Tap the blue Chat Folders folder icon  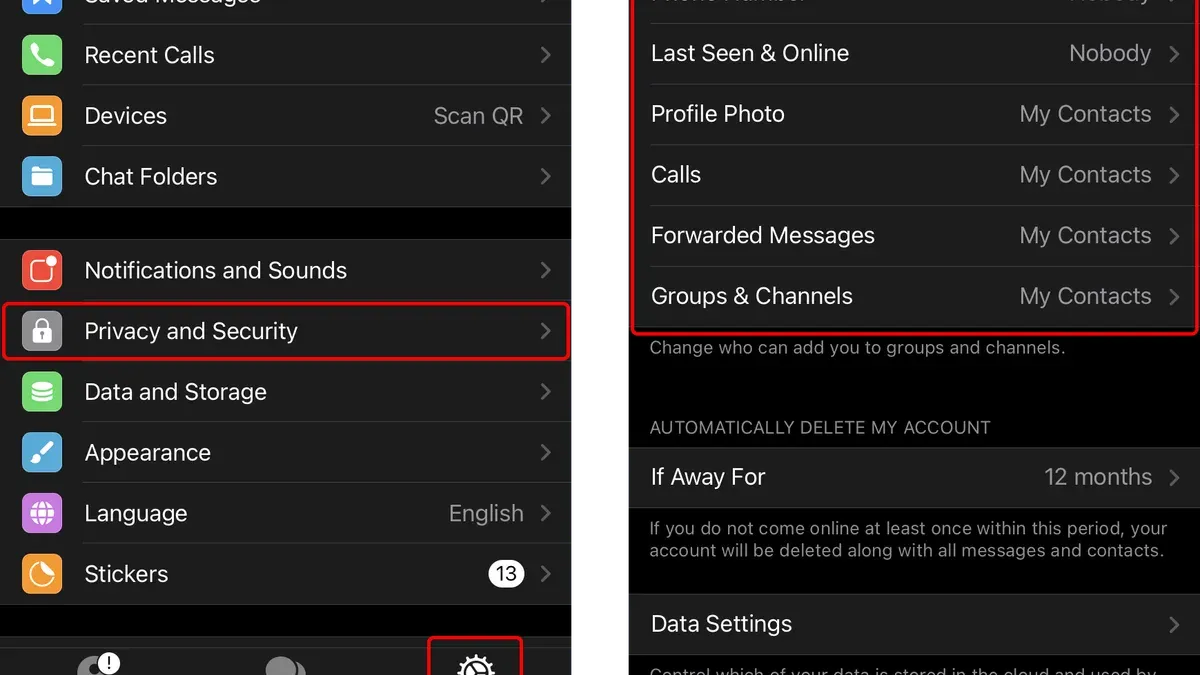42,176
